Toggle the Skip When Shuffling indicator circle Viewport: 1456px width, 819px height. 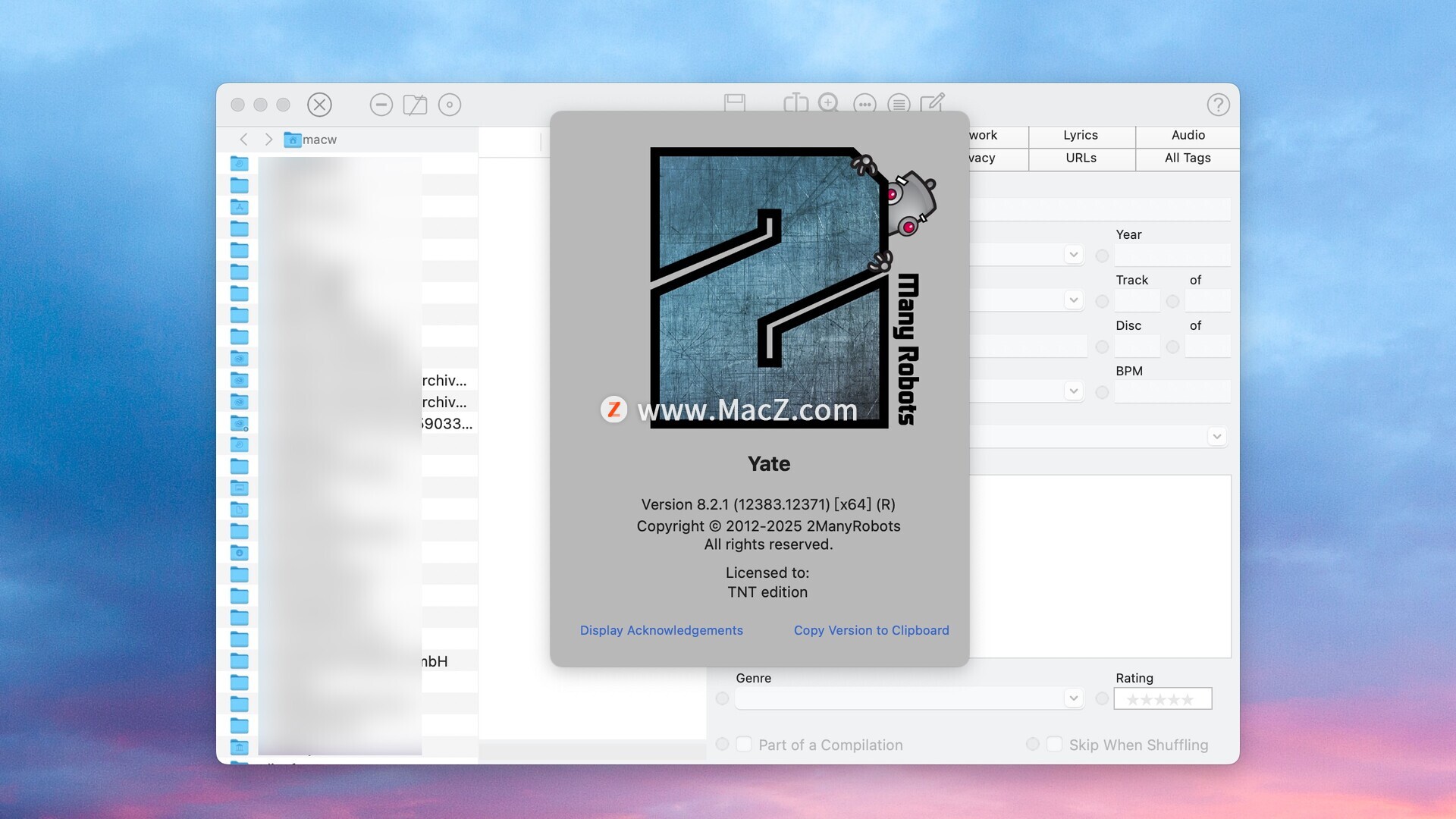pos(1032,744)
